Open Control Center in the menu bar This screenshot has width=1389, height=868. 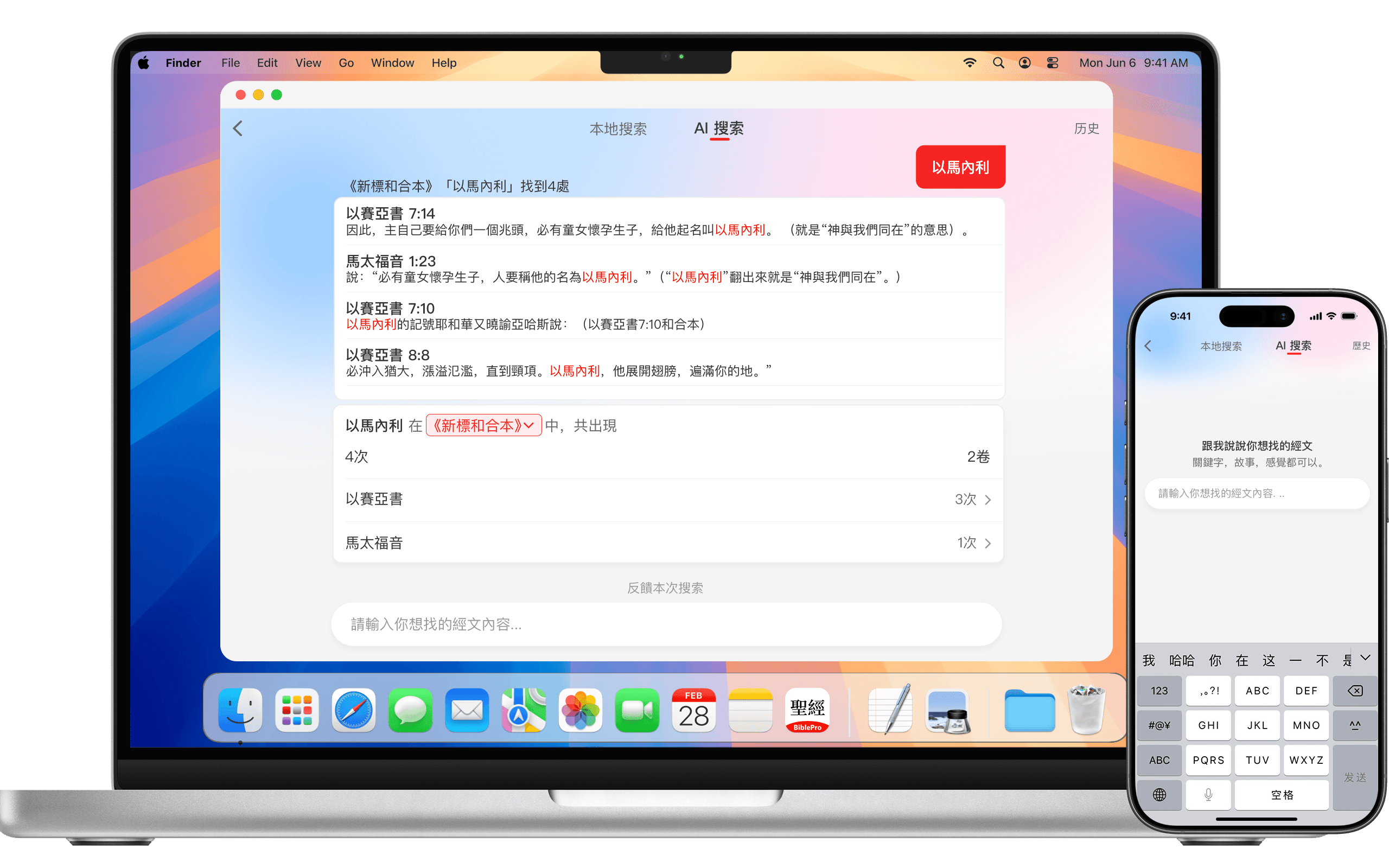click(1052, 62)
